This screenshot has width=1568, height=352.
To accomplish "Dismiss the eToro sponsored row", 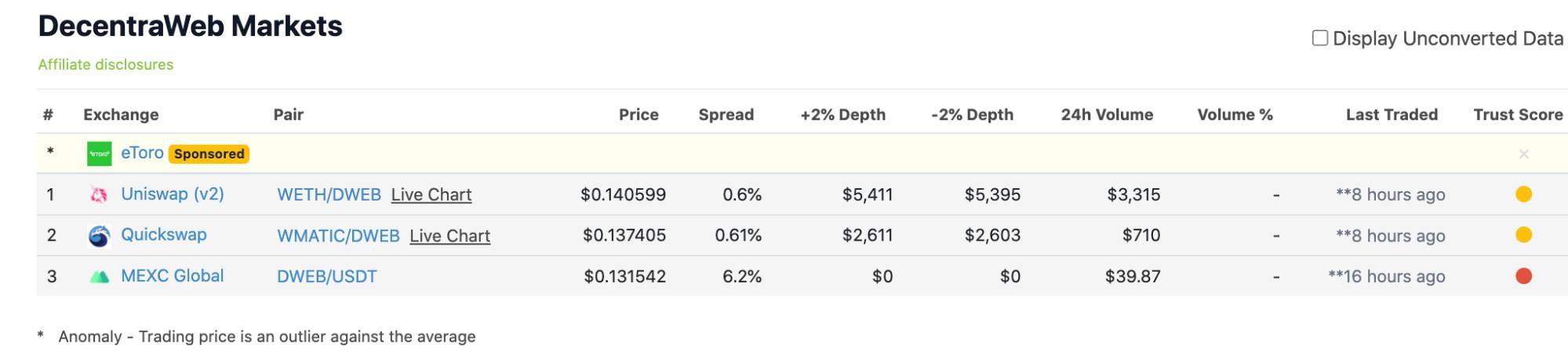I will pos(1523,154).
